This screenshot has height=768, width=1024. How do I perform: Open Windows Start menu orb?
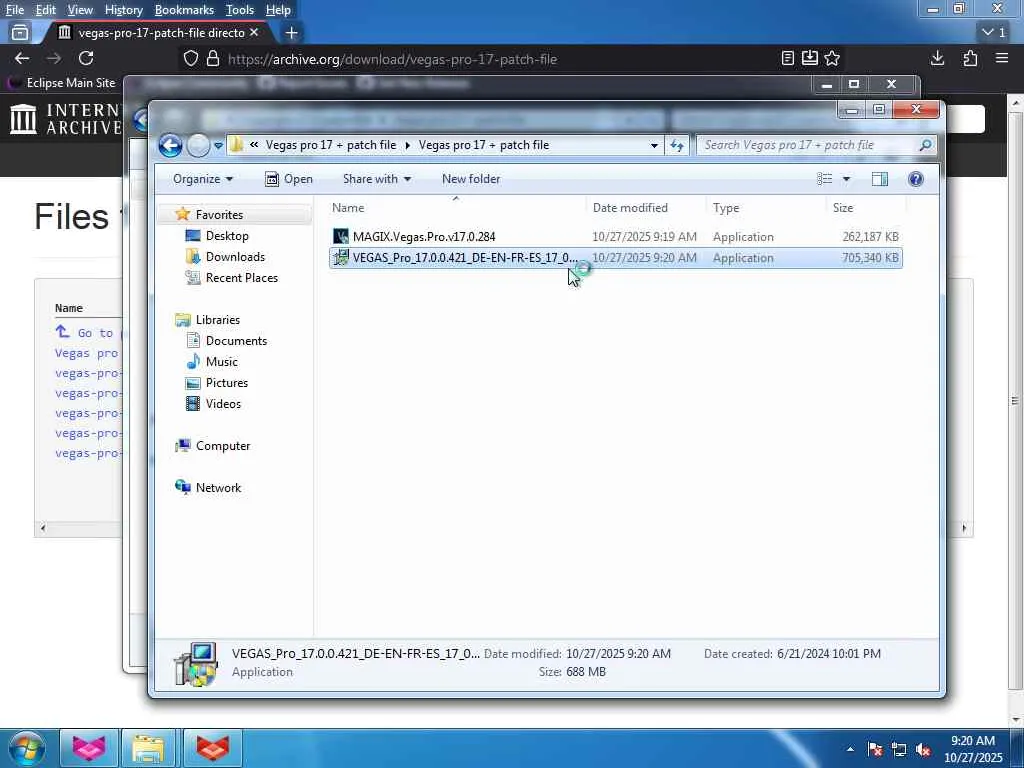tap(26, 748)
